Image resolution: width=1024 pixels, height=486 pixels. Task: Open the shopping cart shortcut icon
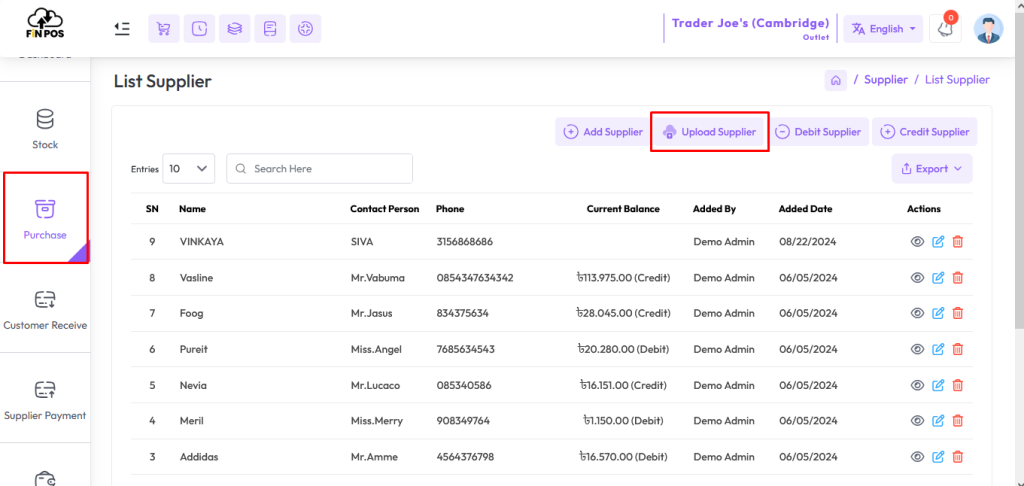(164, 29)
